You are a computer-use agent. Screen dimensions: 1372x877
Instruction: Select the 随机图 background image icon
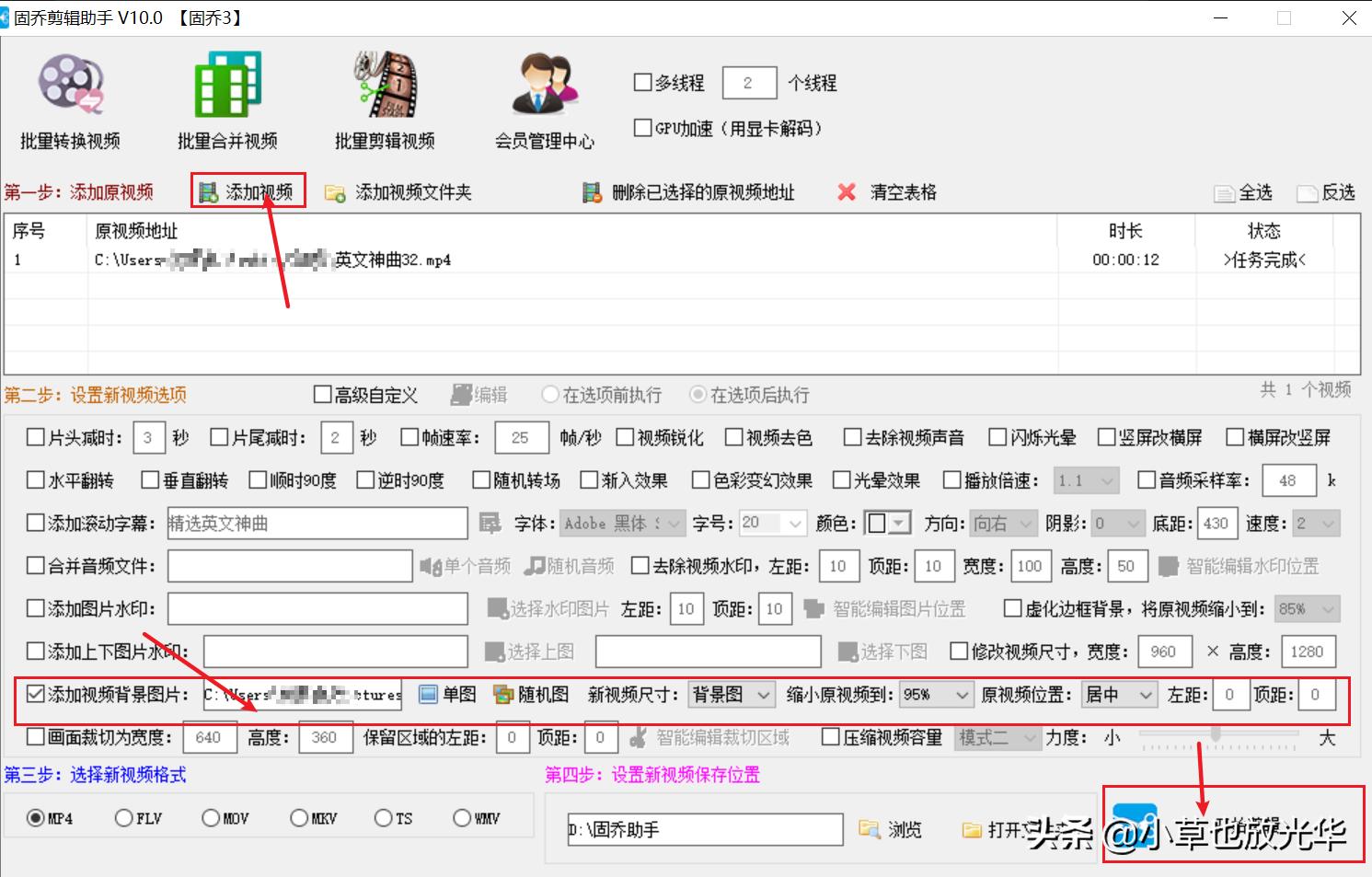tap(523, 695)
